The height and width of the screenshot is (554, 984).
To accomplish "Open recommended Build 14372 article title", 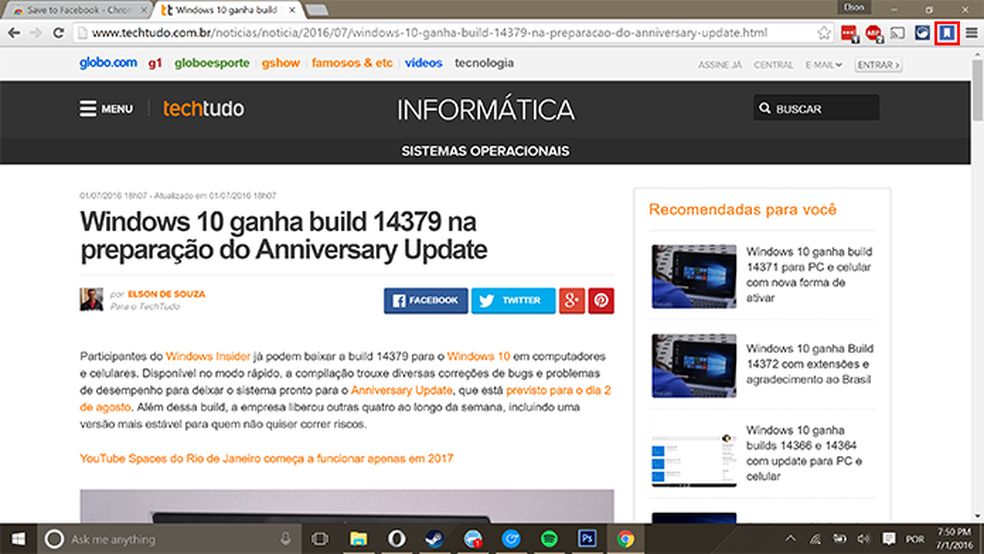I will point(810,364).
